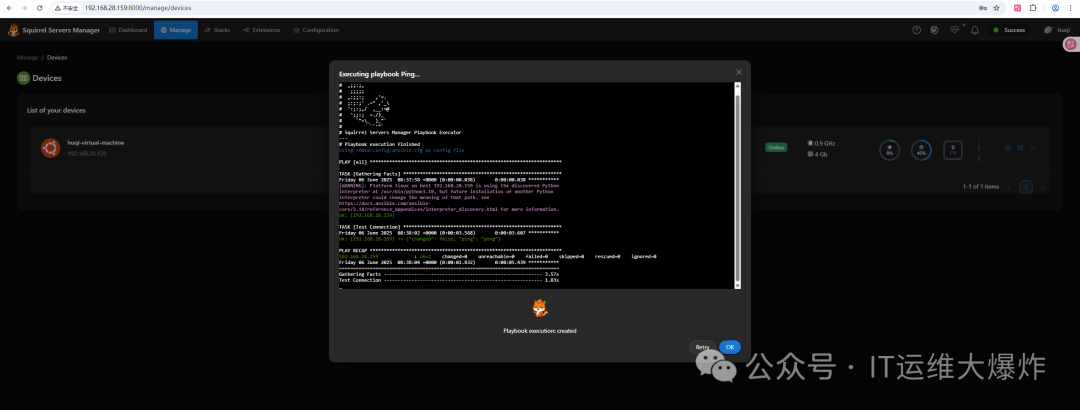Viewport: 1080px width, 410px height.
Task: Click the 'List of your devices' heading
Action: [x=56, y=110]
